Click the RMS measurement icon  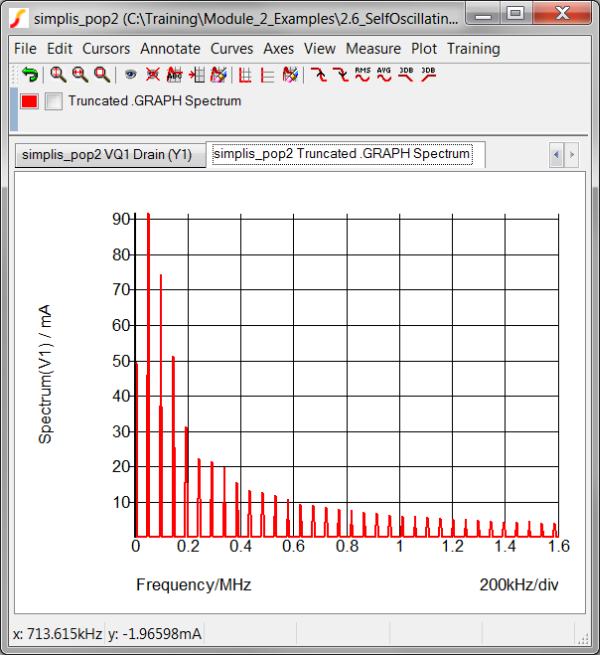[x=363, y=75]
